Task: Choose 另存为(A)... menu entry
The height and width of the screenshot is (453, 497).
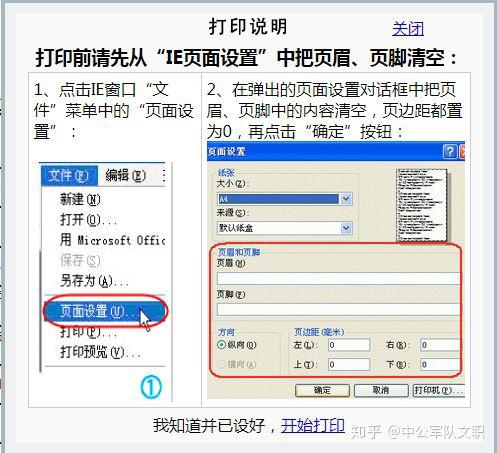Action: tap(94, 281)
